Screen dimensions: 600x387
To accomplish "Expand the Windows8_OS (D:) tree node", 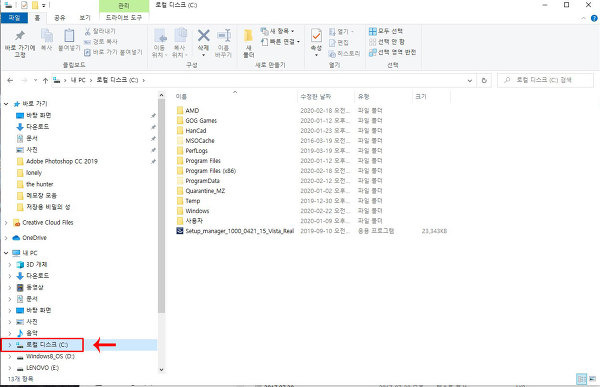I will pyautogui.click(x=10, y=356).
